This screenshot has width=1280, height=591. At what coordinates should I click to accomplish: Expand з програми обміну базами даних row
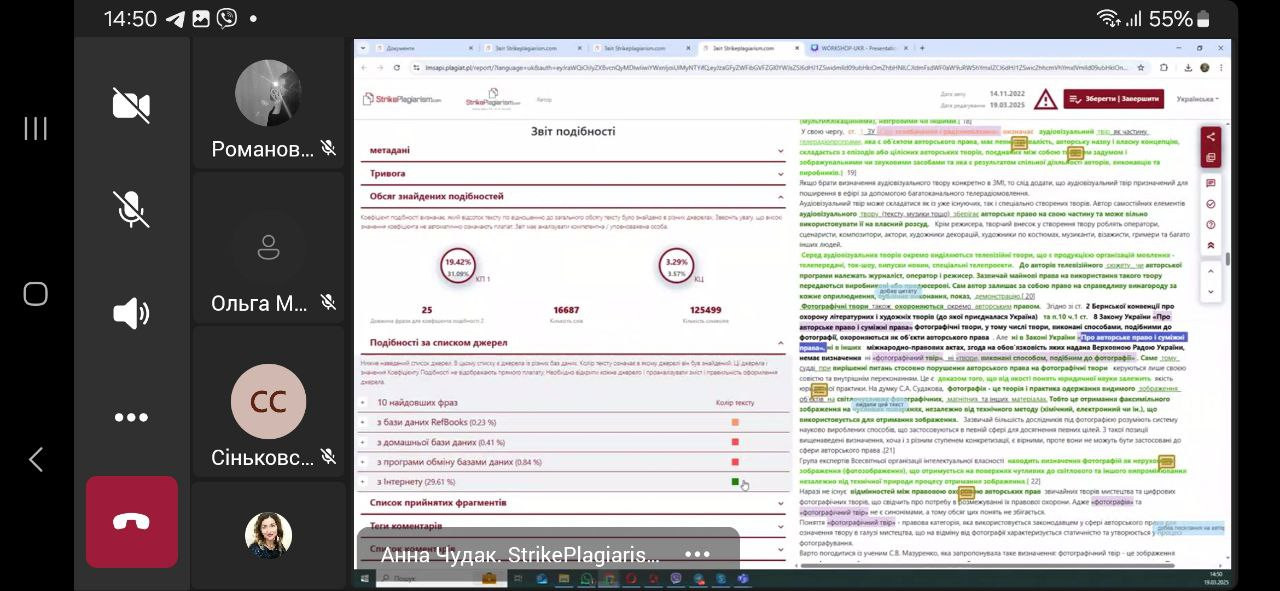(x=363, y=462)
